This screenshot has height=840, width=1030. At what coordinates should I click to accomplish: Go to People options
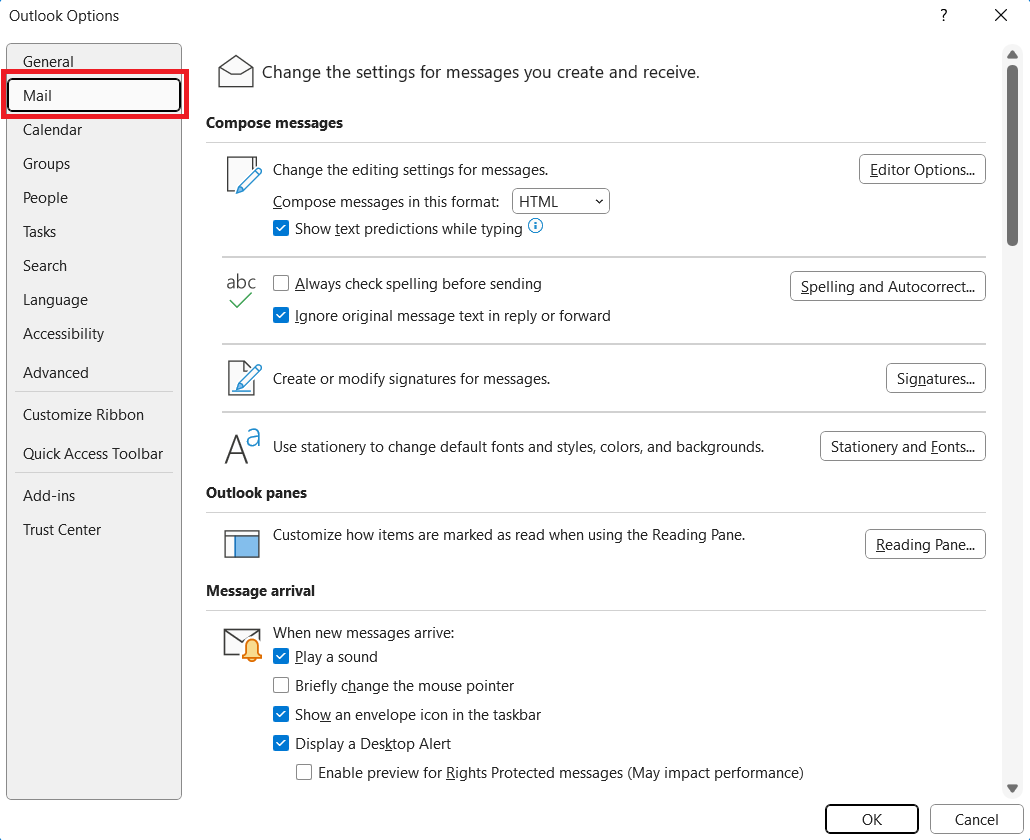click(x=94, y=198)
